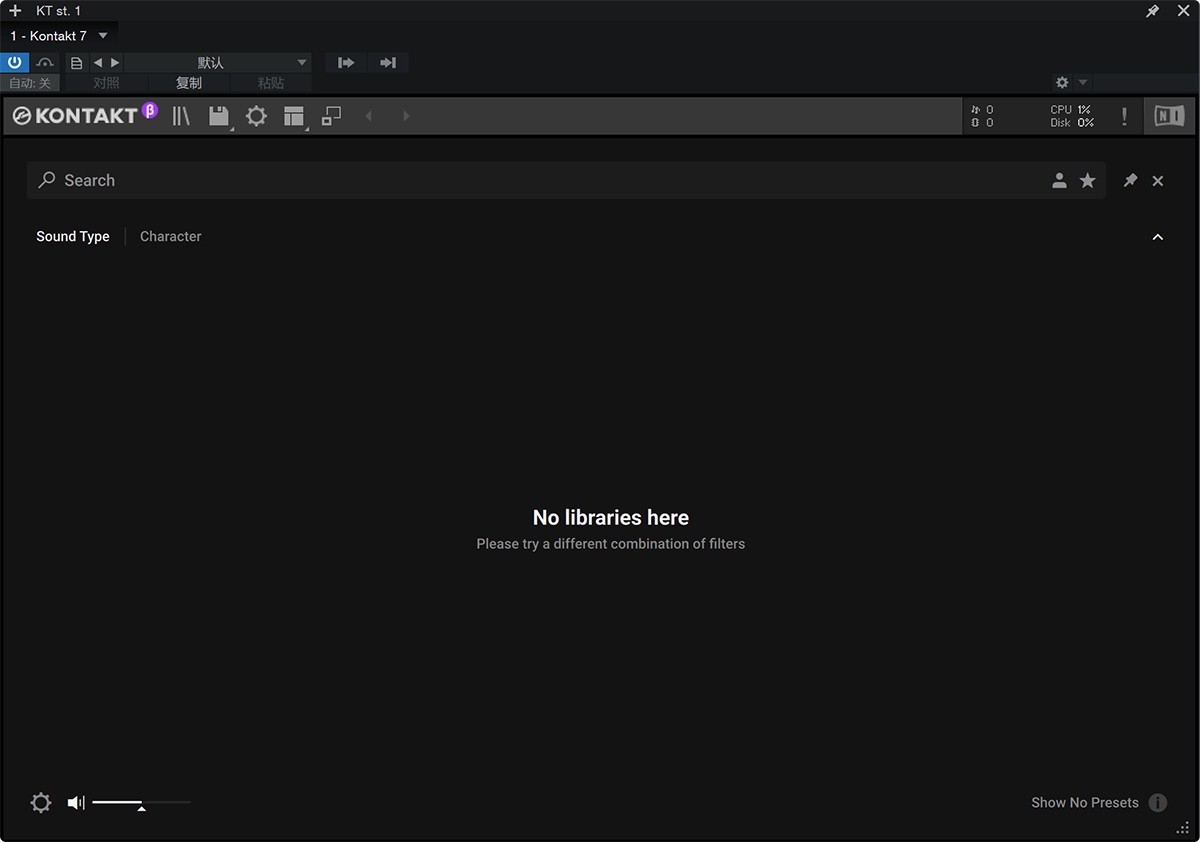Open Kontakt settings via the gear icon
The height and width of the screenshot is (842, 1200).
(x=256, y=116)
